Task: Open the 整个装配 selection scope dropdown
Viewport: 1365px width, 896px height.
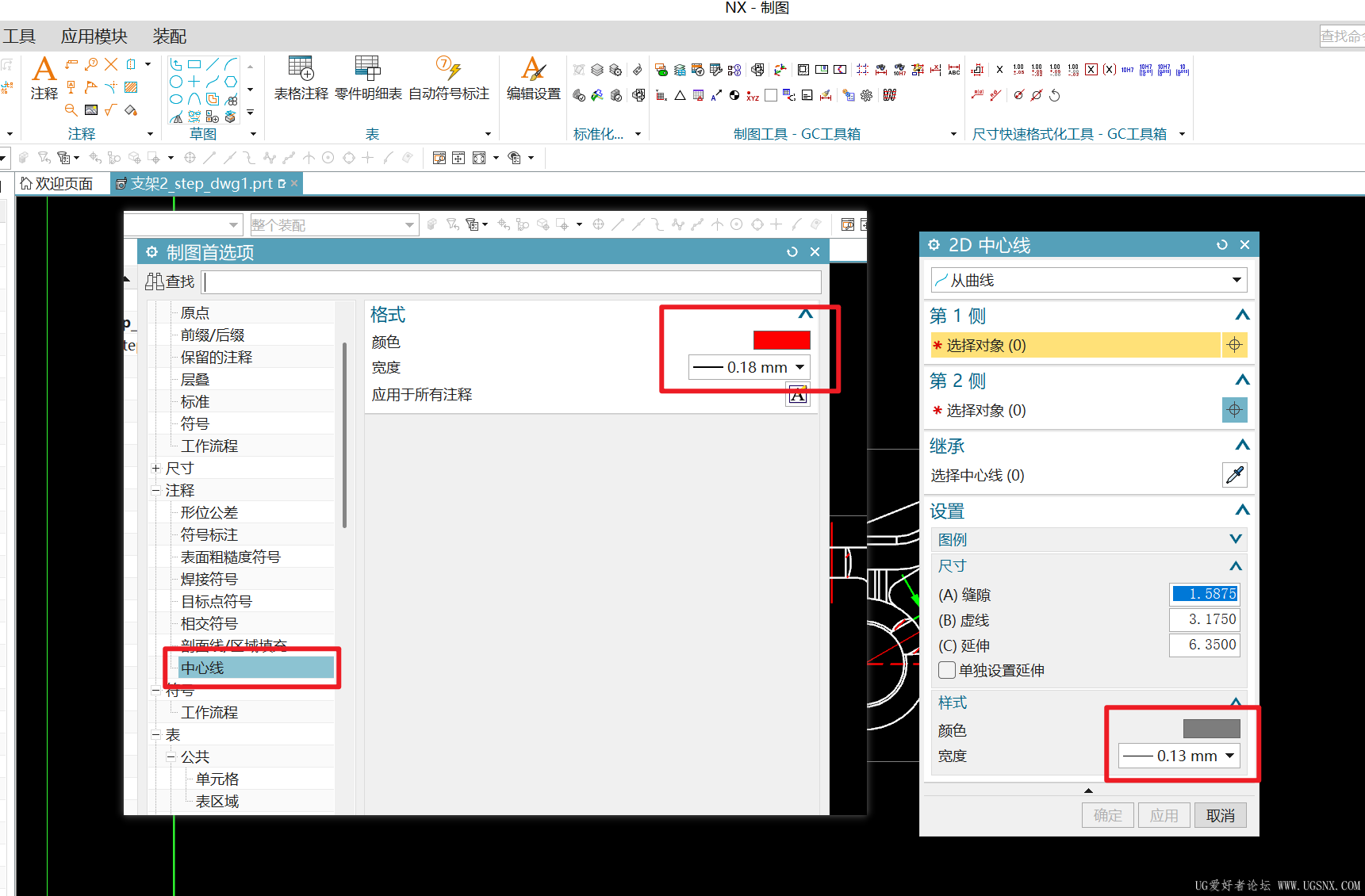Action: tap(334, 225)
